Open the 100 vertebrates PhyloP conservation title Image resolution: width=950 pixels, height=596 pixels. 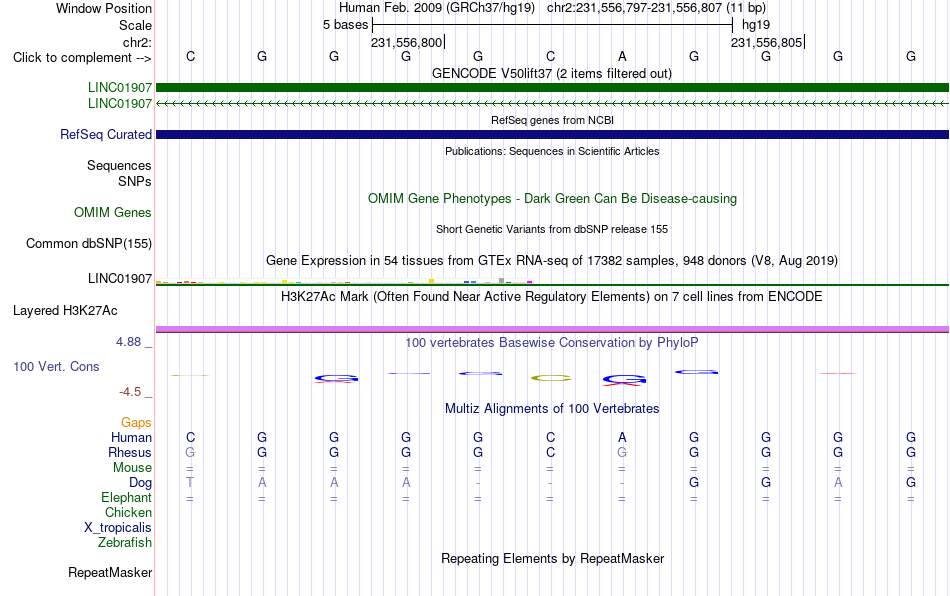(552, 342)
